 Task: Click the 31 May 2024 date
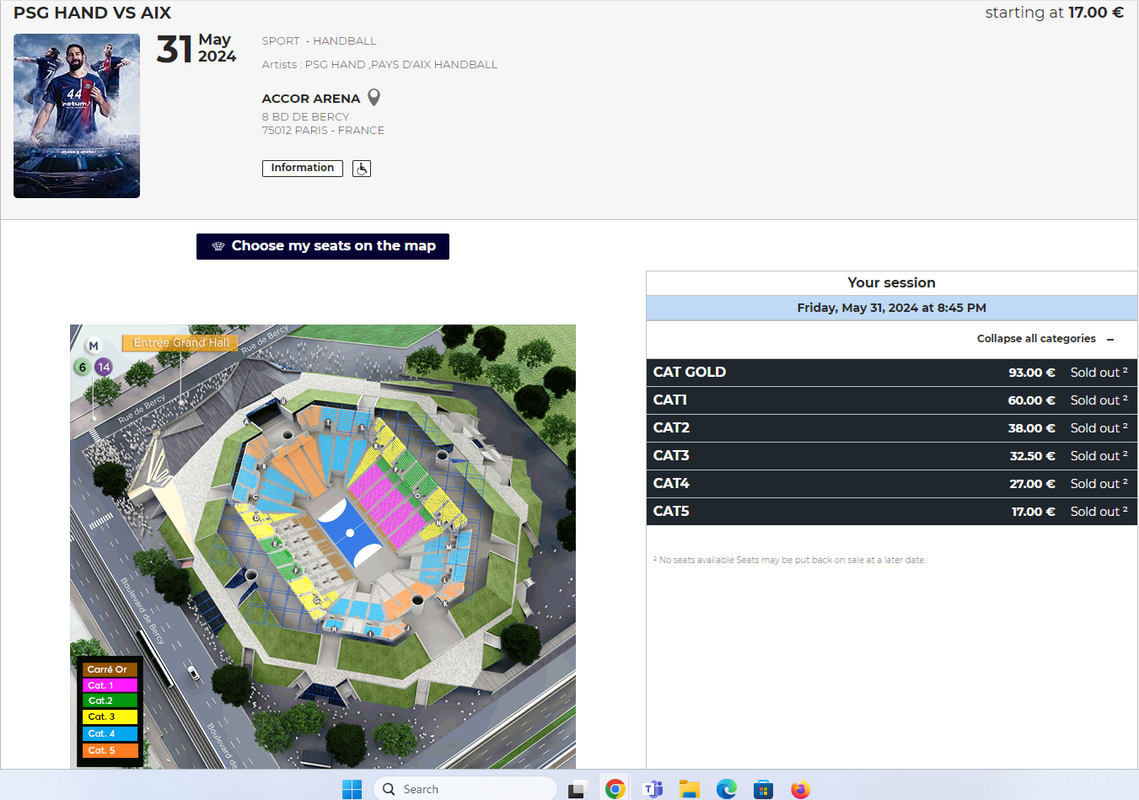pyautogui.click(x=196, y=49)
